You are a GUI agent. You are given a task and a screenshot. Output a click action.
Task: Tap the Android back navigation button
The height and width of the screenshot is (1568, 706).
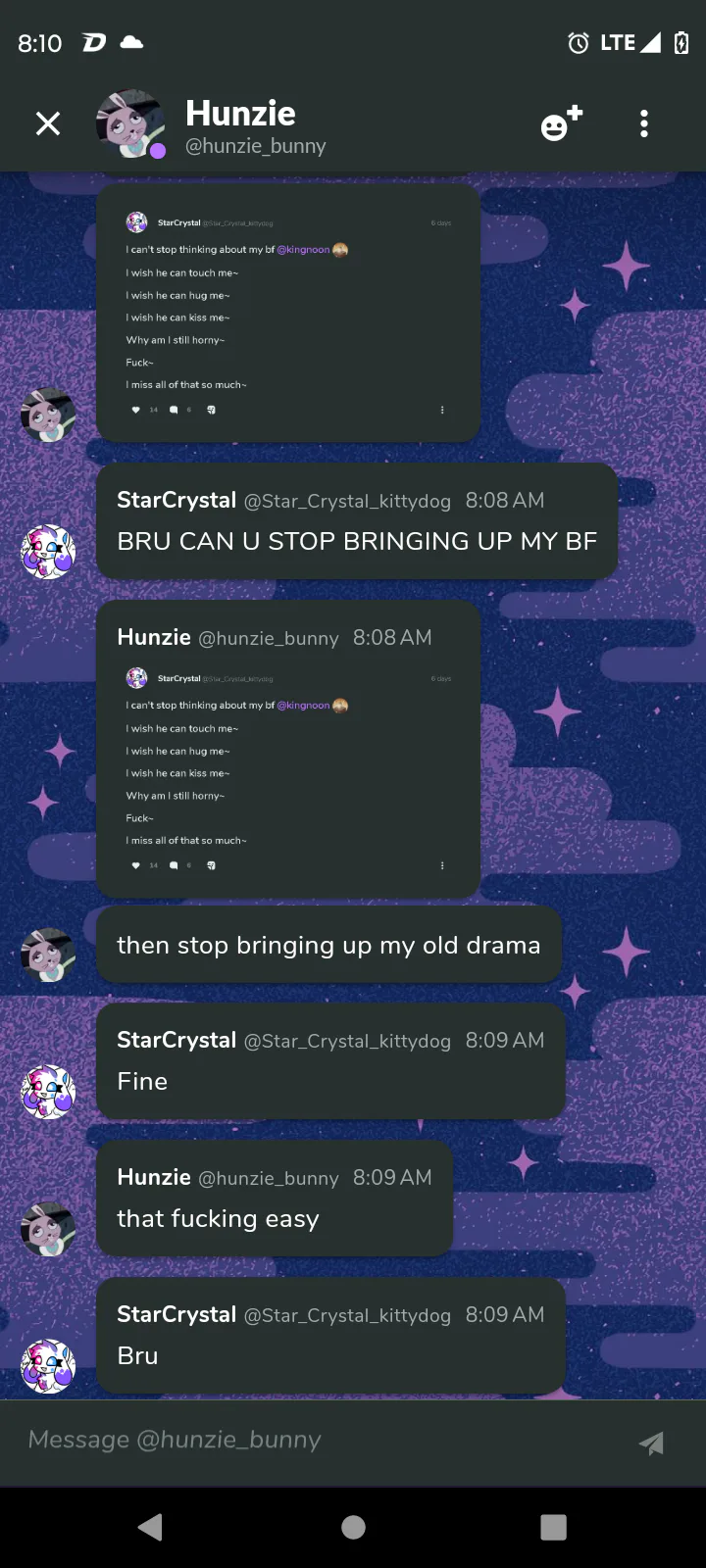[150, 1526]
